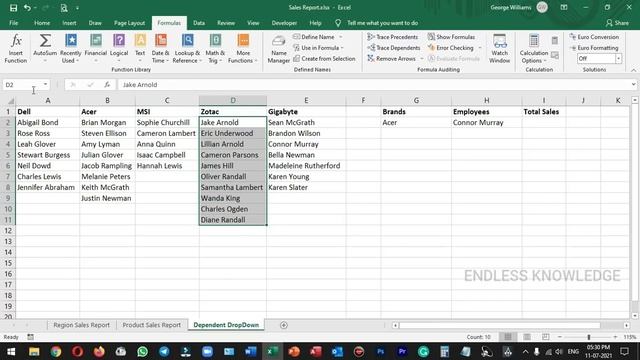Open the AutoSum function button
This screenshot has height=360, width=640.
[45, 48]
